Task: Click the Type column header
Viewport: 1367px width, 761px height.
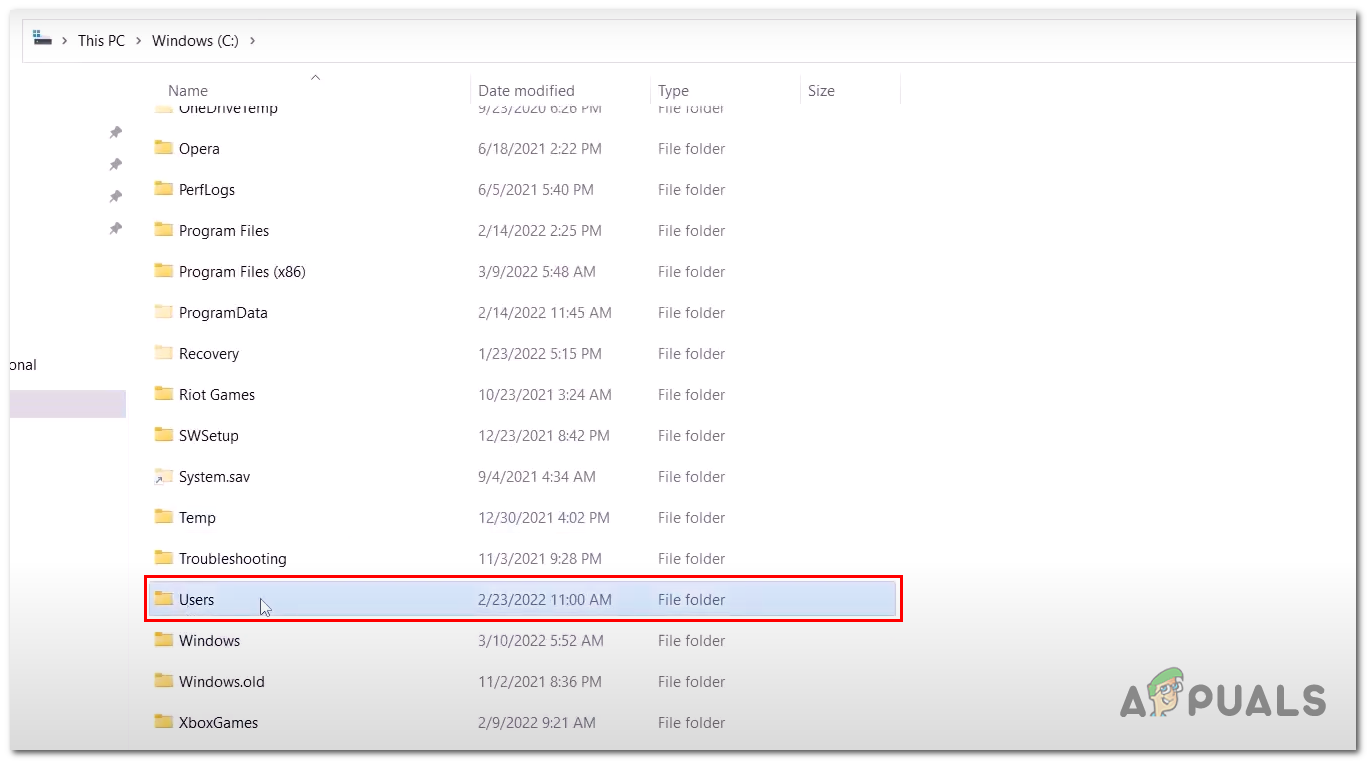Action: click(672, 90)
